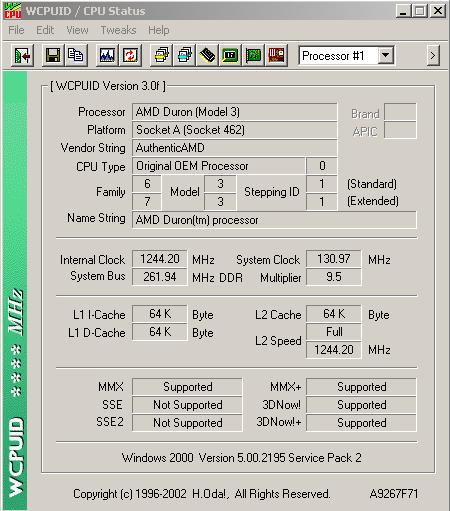Click the L2 Cache 64 K value
Screen dimensions: 450x511
pos(333,314)
